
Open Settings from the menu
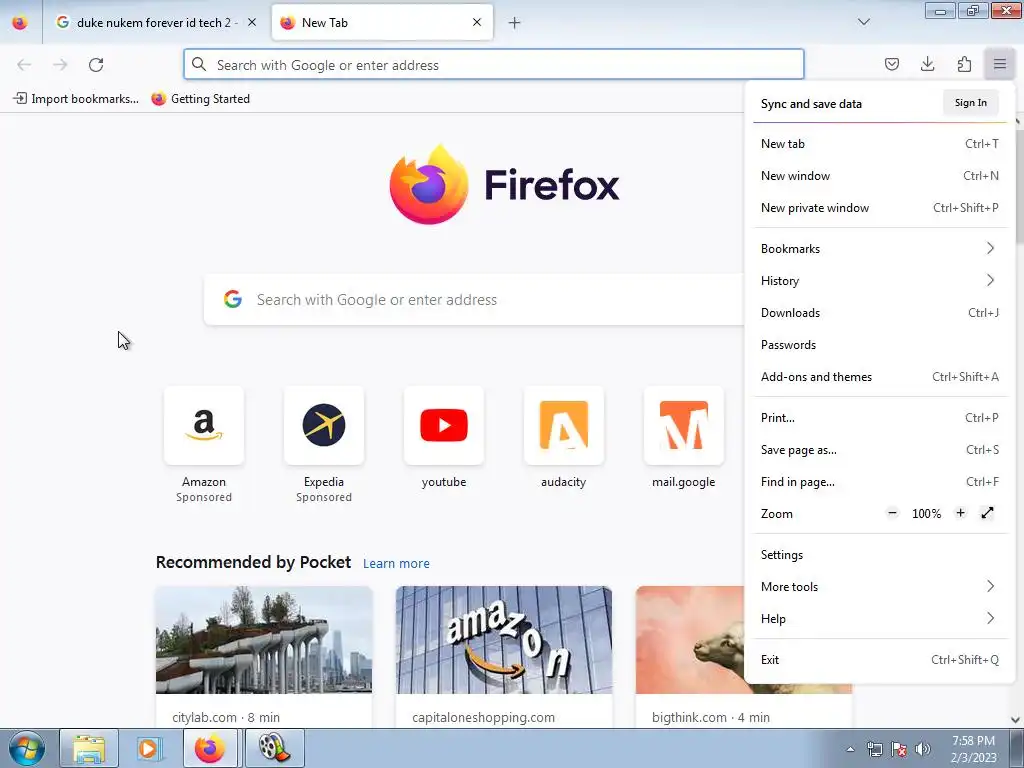[880, 554]
